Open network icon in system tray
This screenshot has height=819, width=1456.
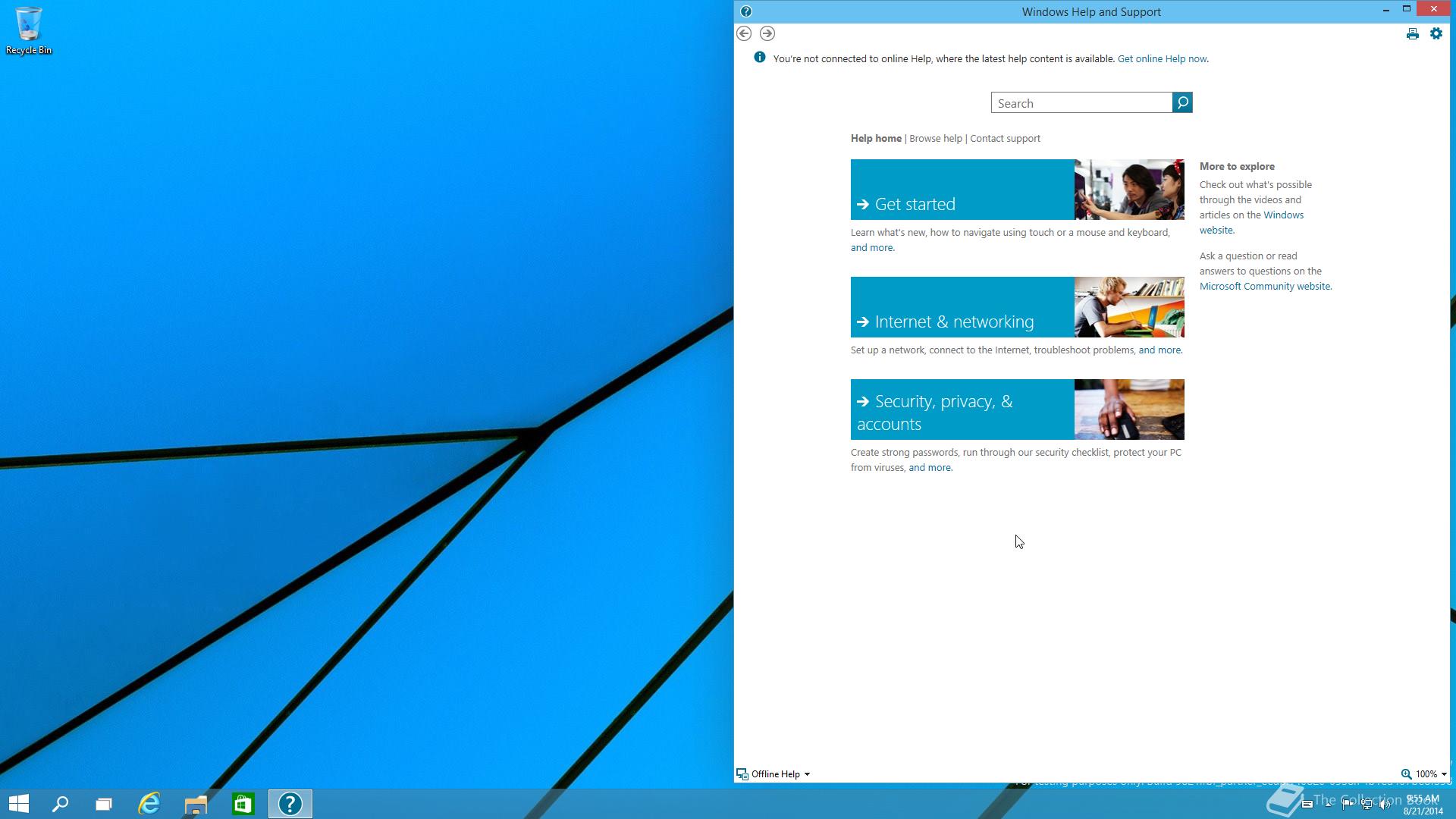[1367, 804]
